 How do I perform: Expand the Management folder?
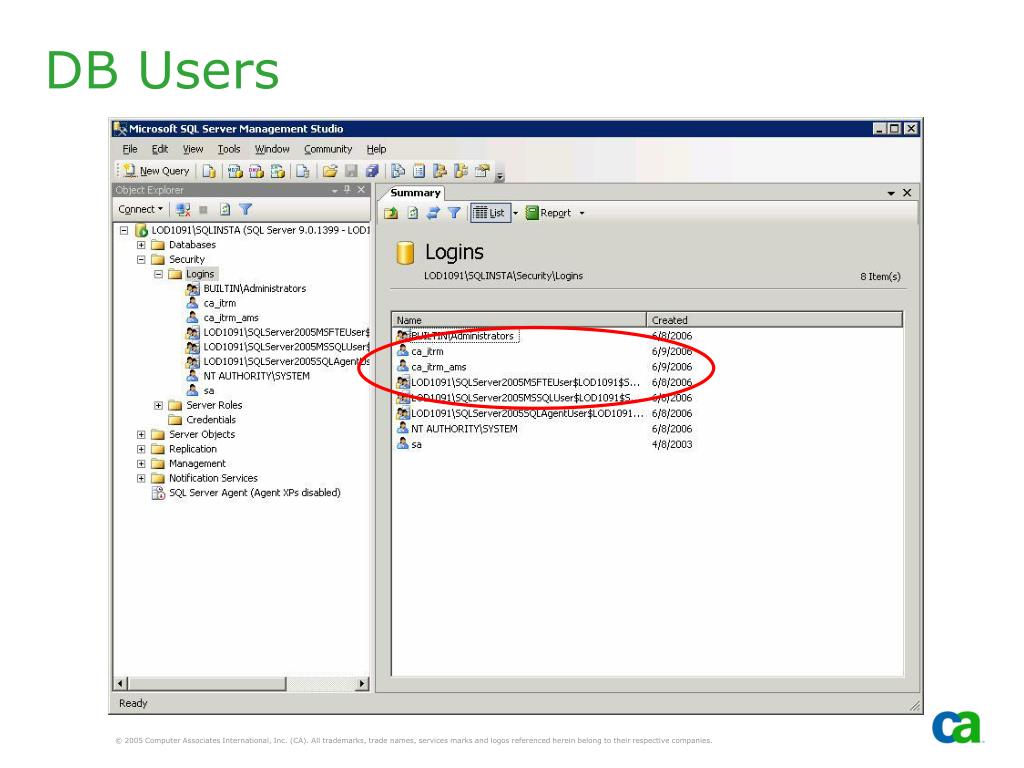(141, 464)
